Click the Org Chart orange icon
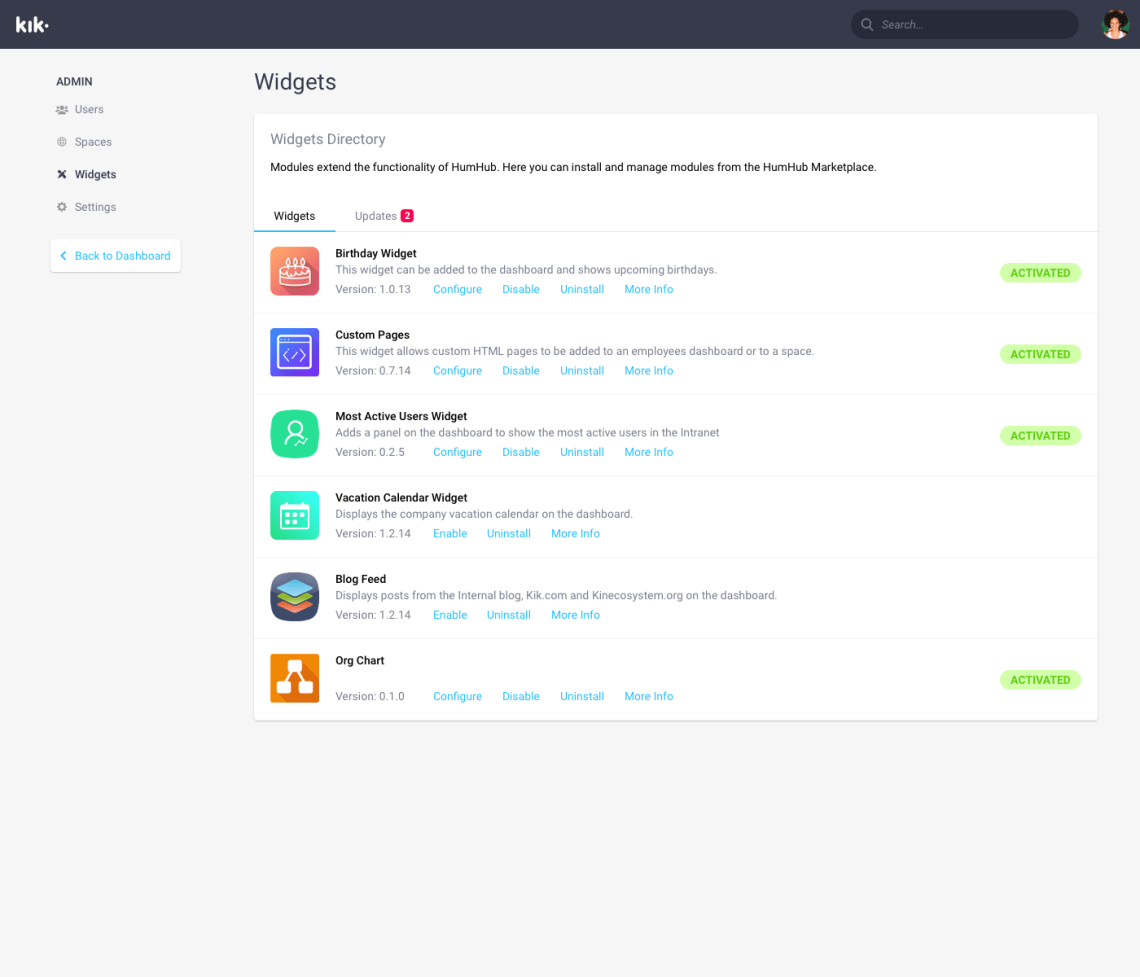The image size is (1140, 977). tap(294, 678)
